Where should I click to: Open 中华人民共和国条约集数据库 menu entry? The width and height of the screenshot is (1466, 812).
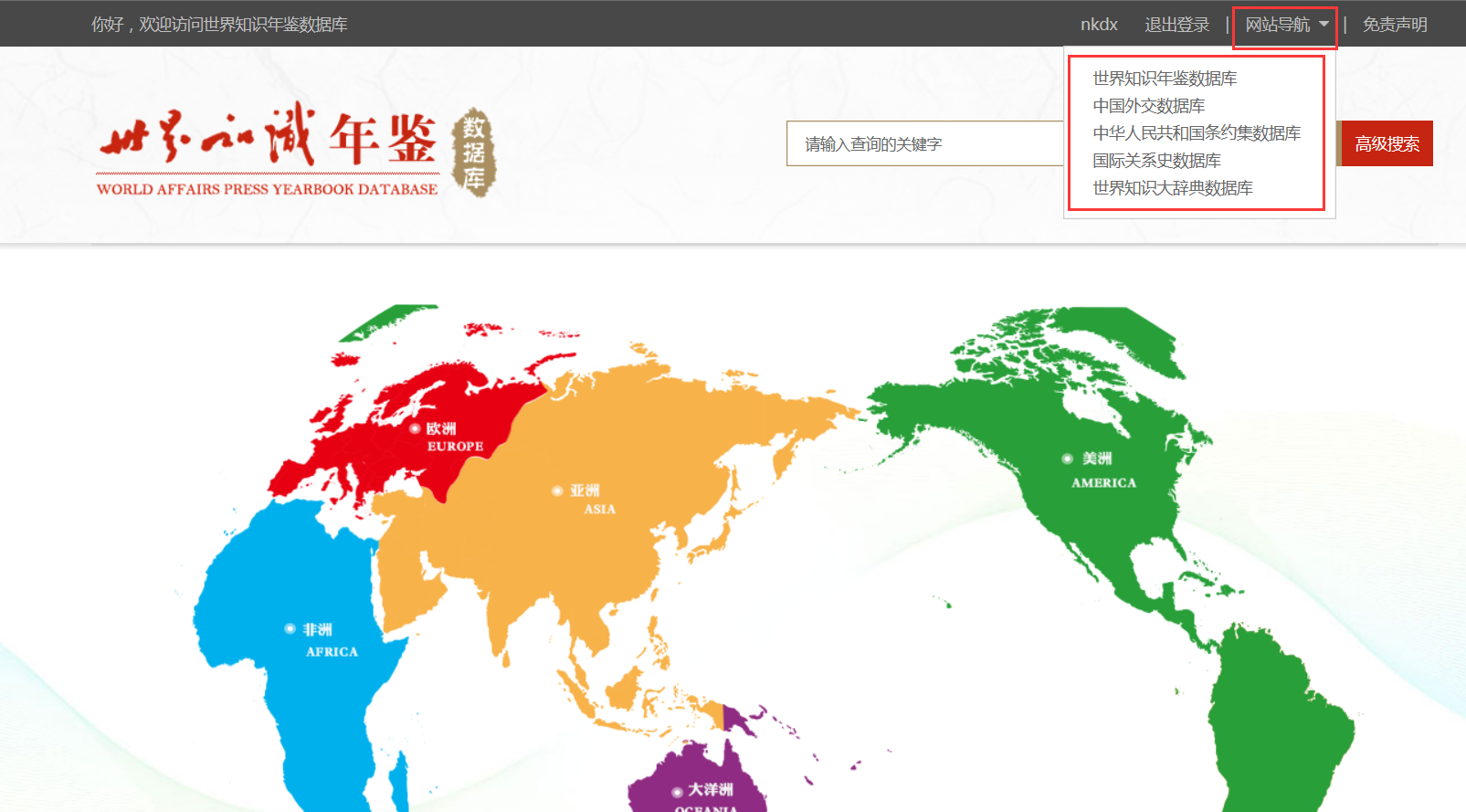pos(1196,133)
